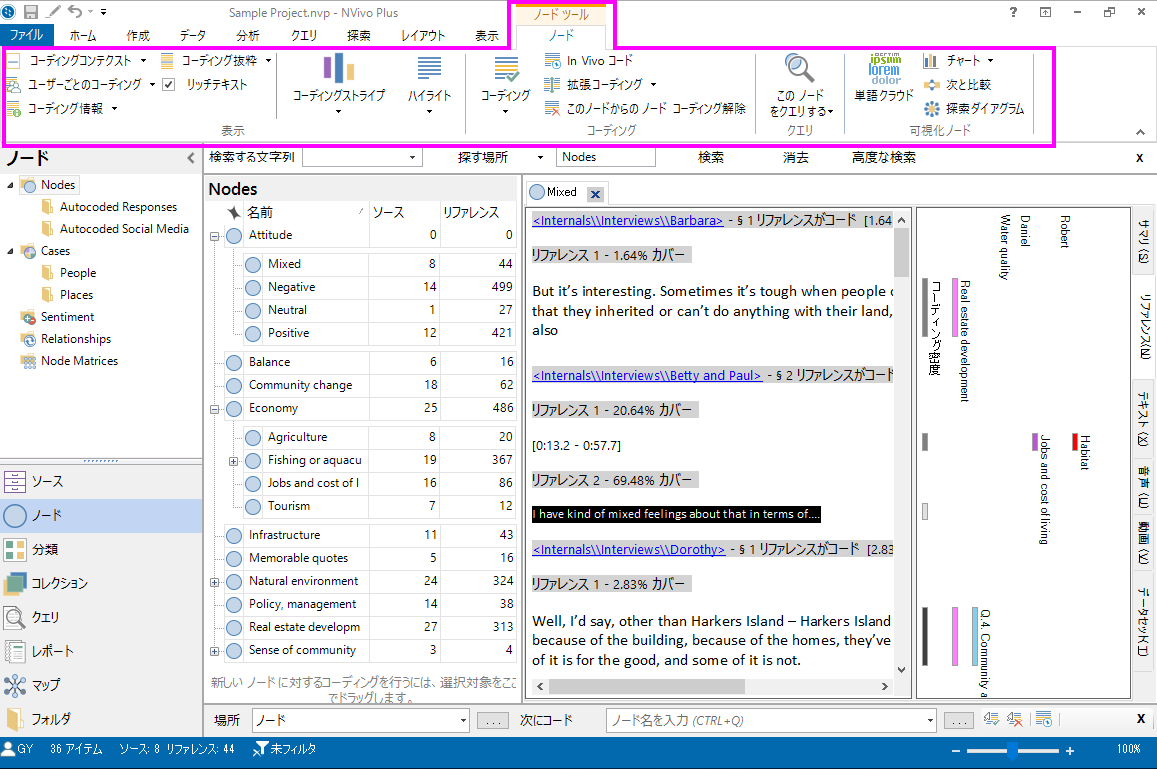
Task: Click the zoom out minus button
Action: click(x=956, y=751)
